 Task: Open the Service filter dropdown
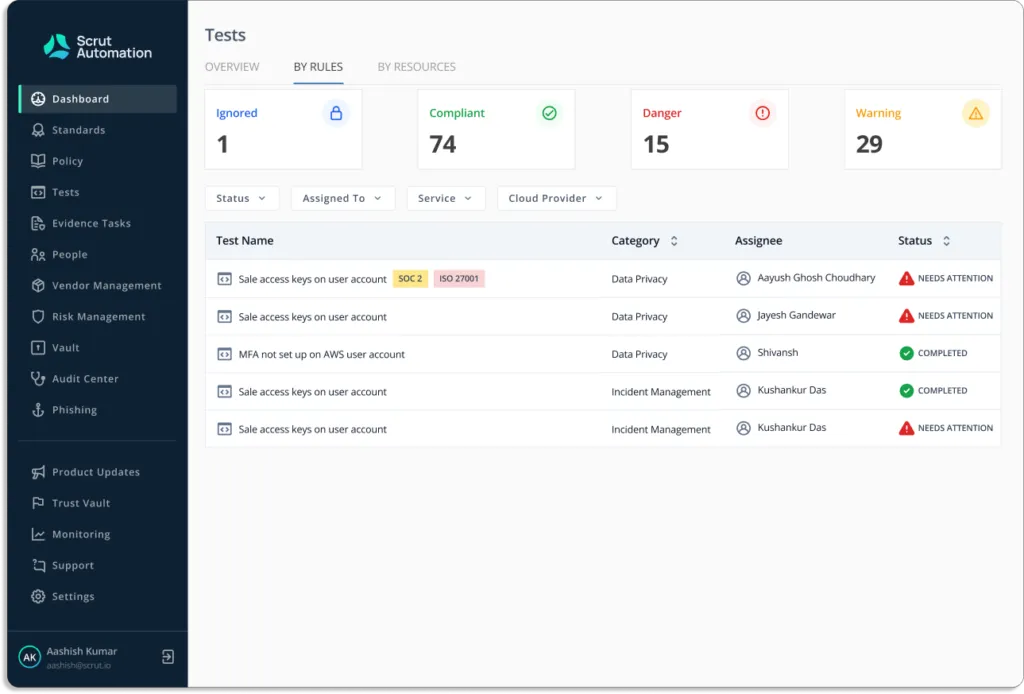click(445, 198)
